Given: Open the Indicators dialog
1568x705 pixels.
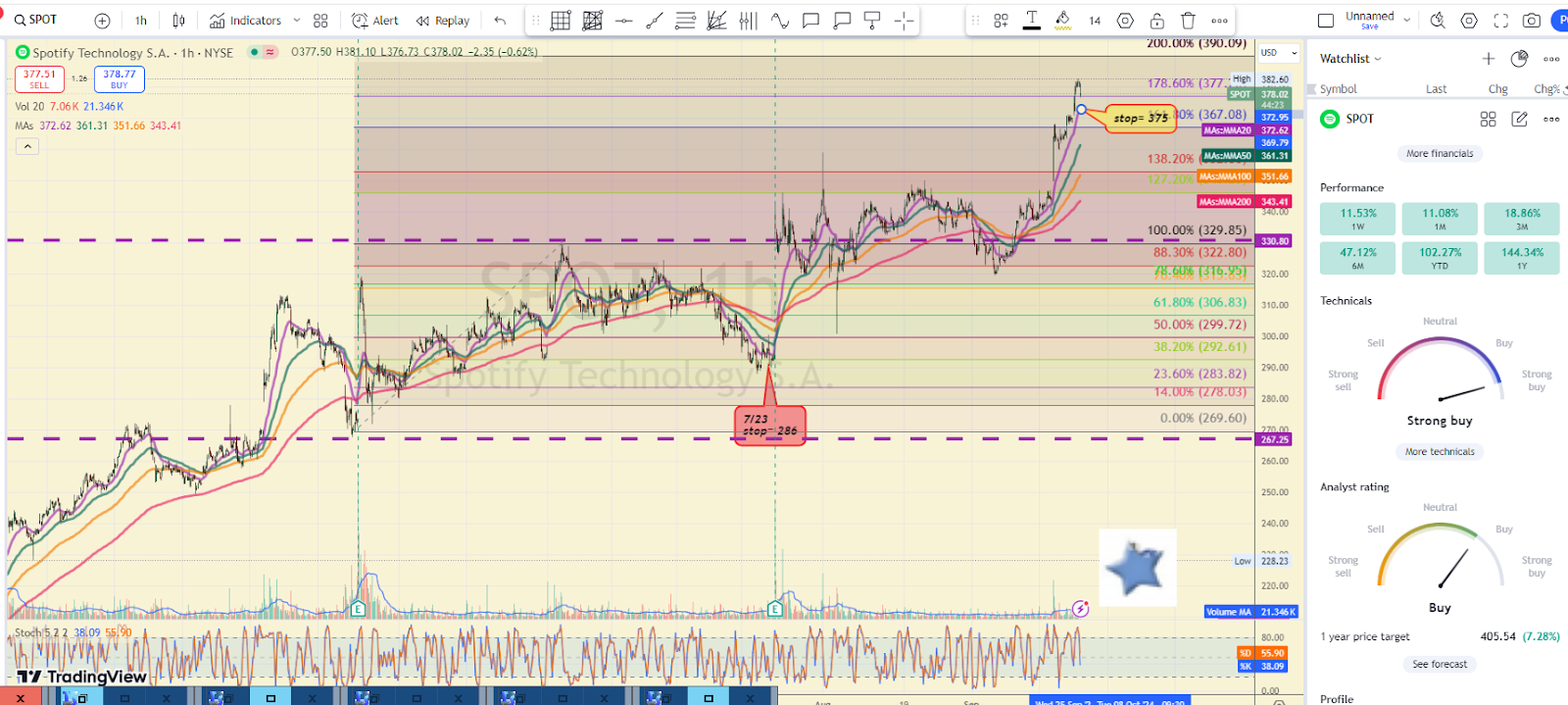Looking at the screenshot, I should click(x=245, y=21).
